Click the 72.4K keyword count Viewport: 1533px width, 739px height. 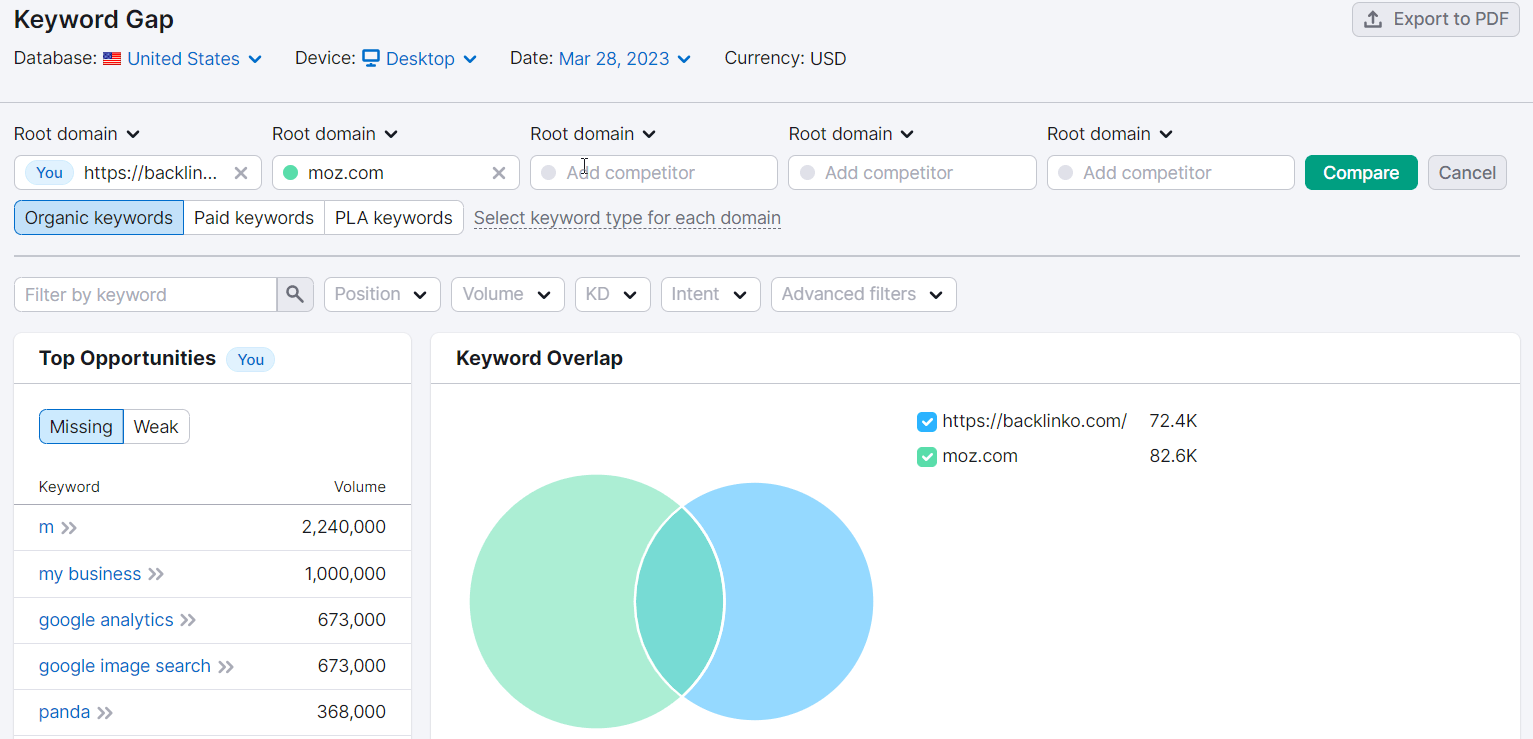click(1173, 421)
